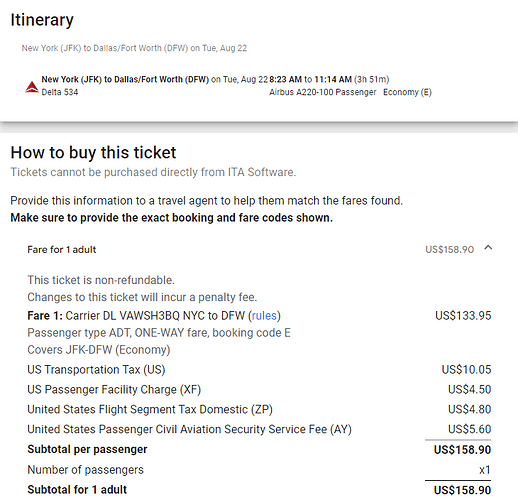Click the Economy (E) cabin label

tap(407, 92)
